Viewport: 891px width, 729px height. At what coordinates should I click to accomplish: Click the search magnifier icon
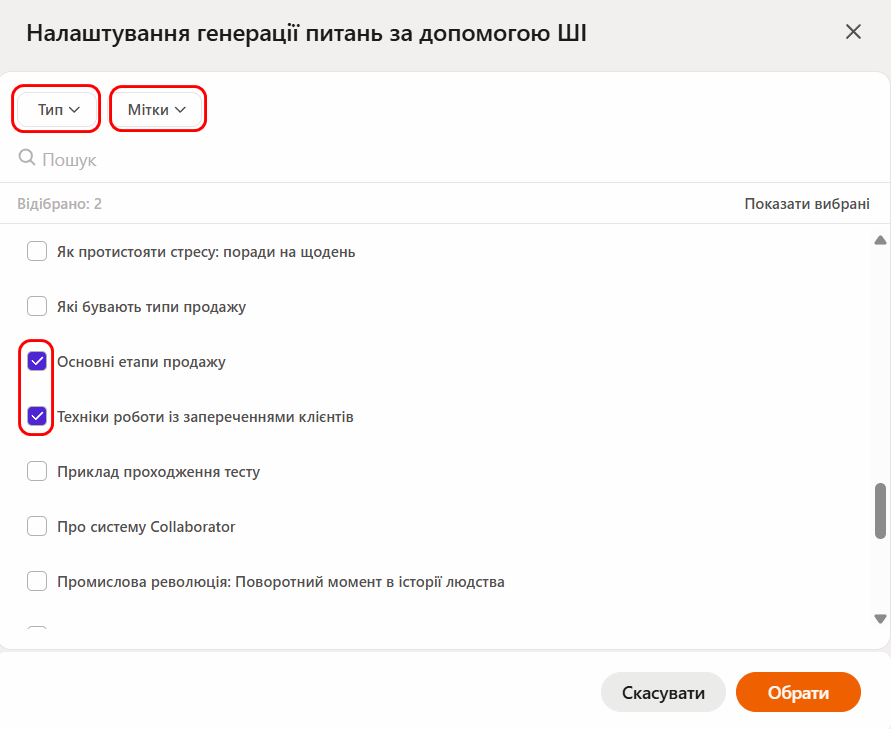(x=27, y=158)
